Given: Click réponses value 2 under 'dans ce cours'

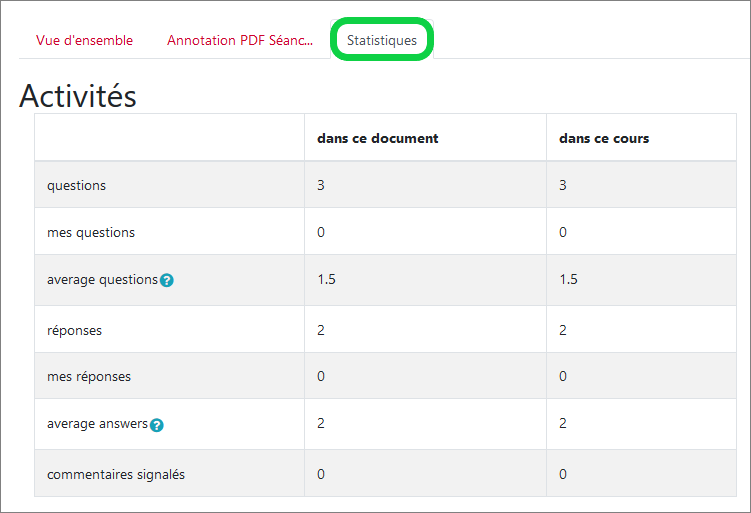Looking at the screenshot, I should (563, 330).
